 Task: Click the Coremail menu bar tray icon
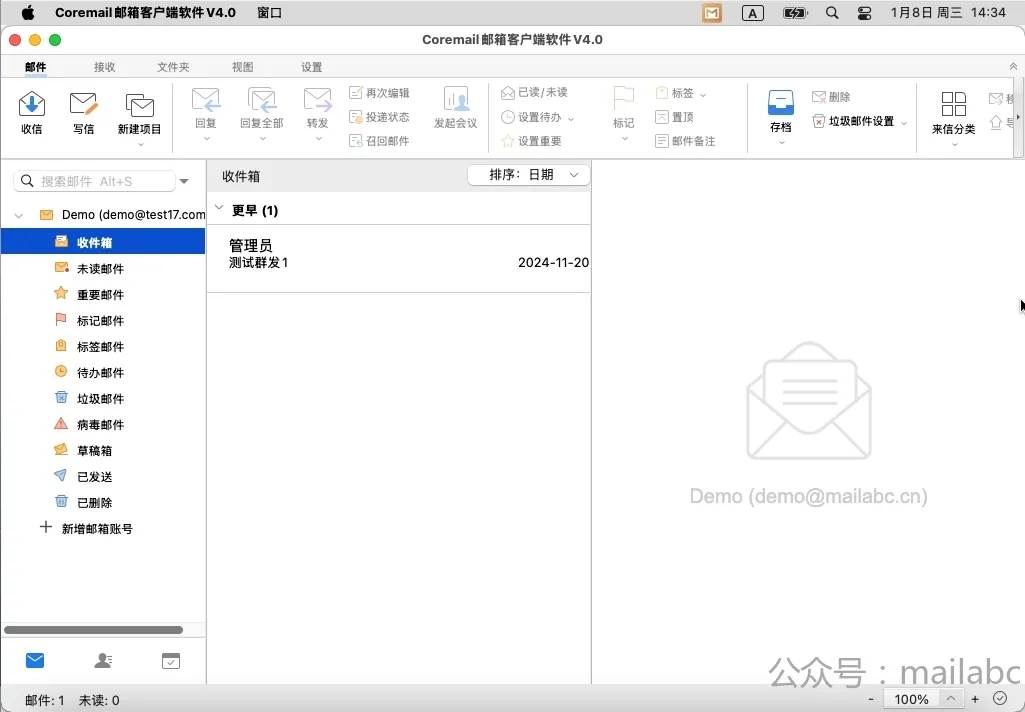pyautogui.click(x=712, y=13)
